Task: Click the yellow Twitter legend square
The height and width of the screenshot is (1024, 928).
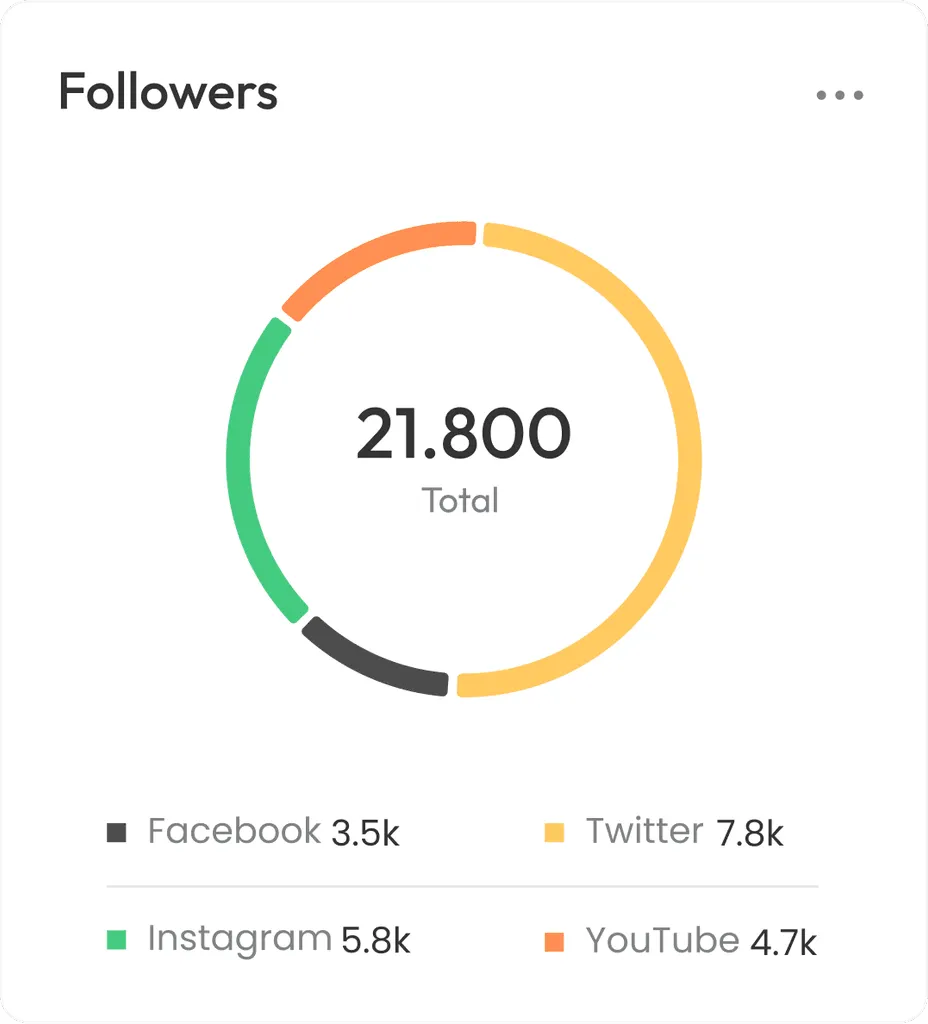Action: 554,832
